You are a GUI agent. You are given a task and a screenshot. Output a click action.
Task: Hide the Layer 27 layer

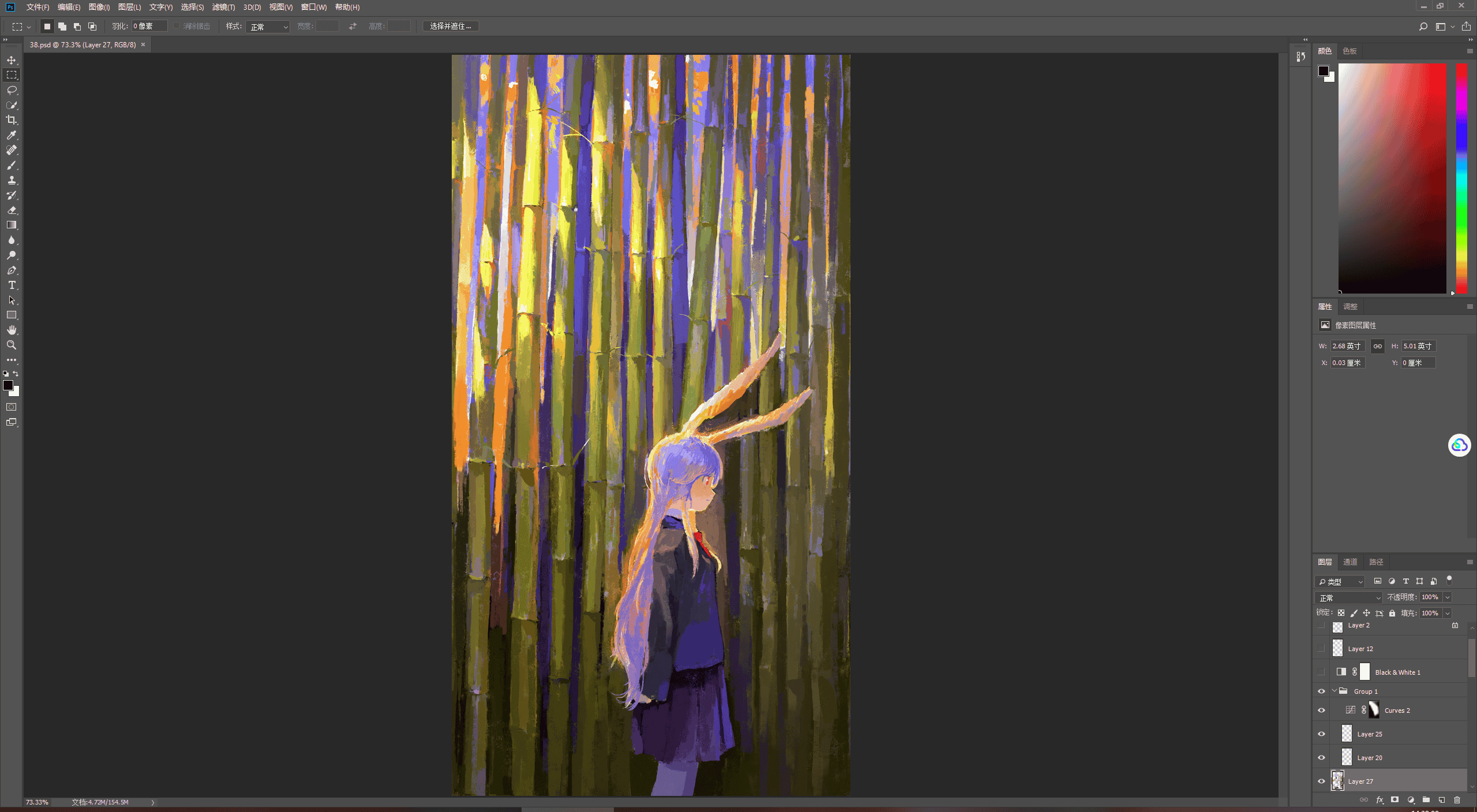click(1321, 781)
